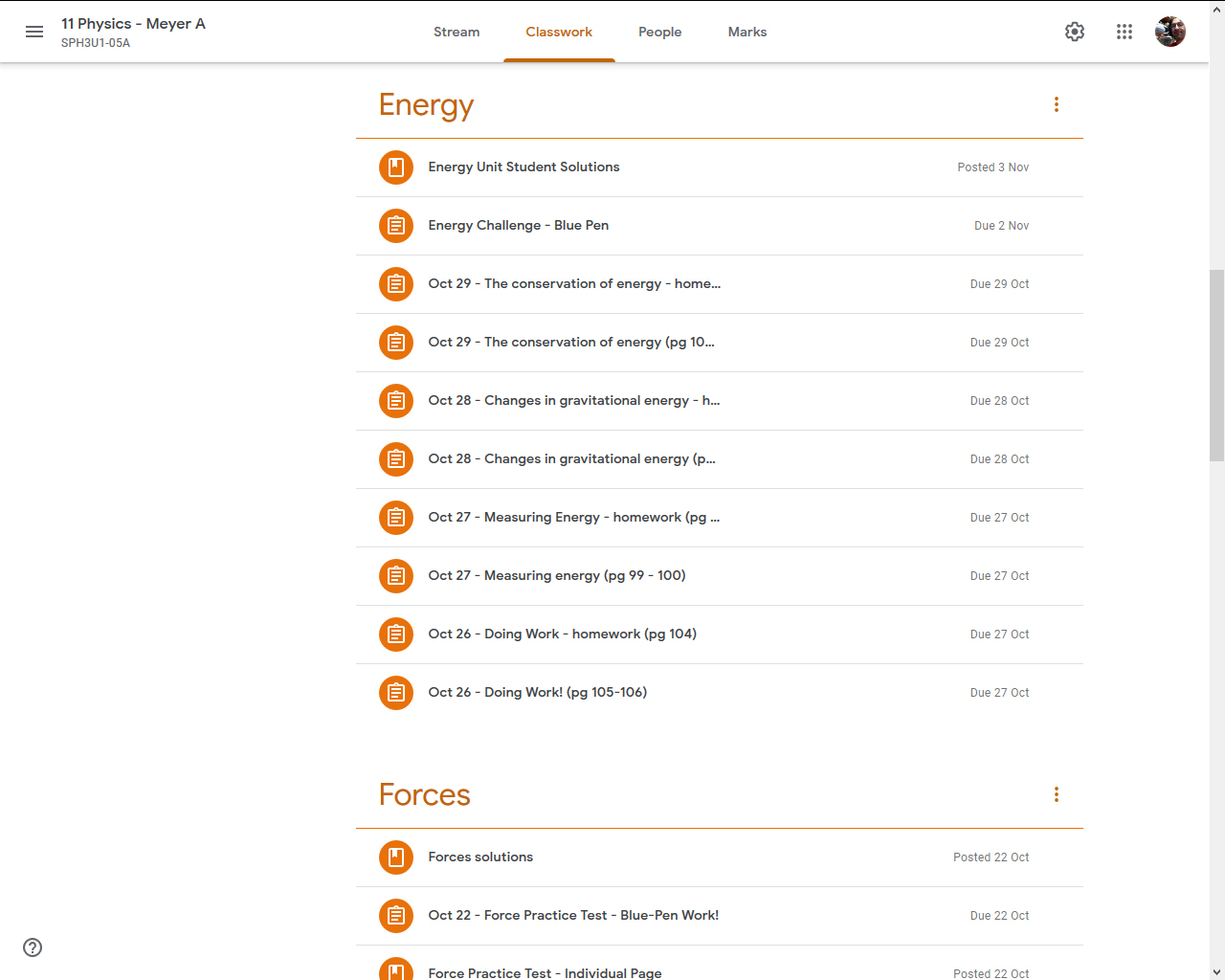This screenshot has width=1225, height=980.
Task: Open the Forces topic heading
Action: pyautogui.click(x=425, y=794)
